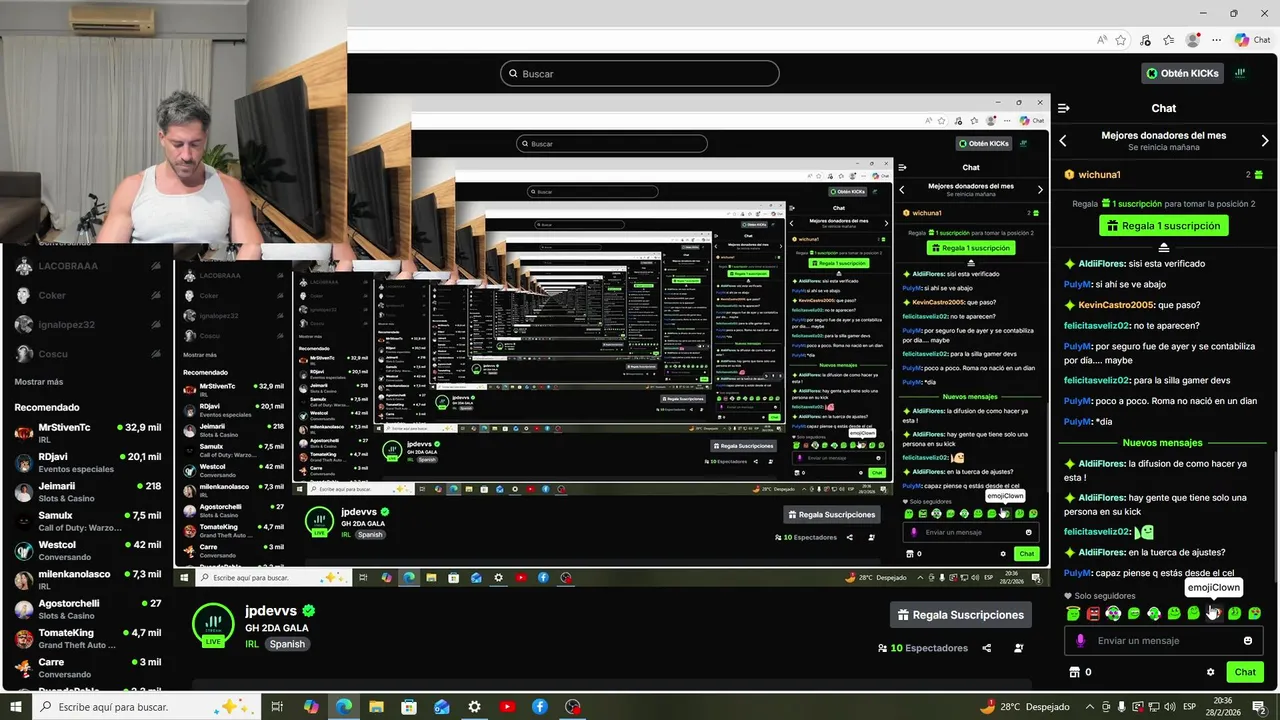
Task: Pick the emojiClown emote under the cursor
Action: click(x=1214, y=613)
